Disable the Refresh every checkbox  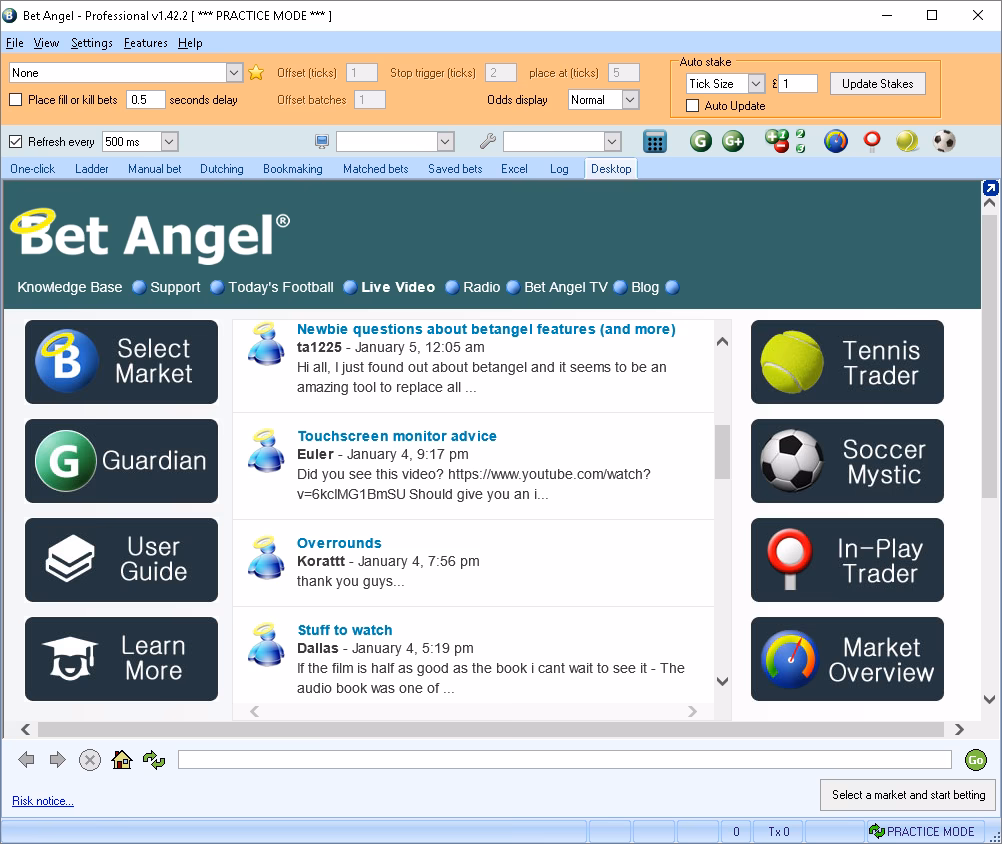pos(14,141)
